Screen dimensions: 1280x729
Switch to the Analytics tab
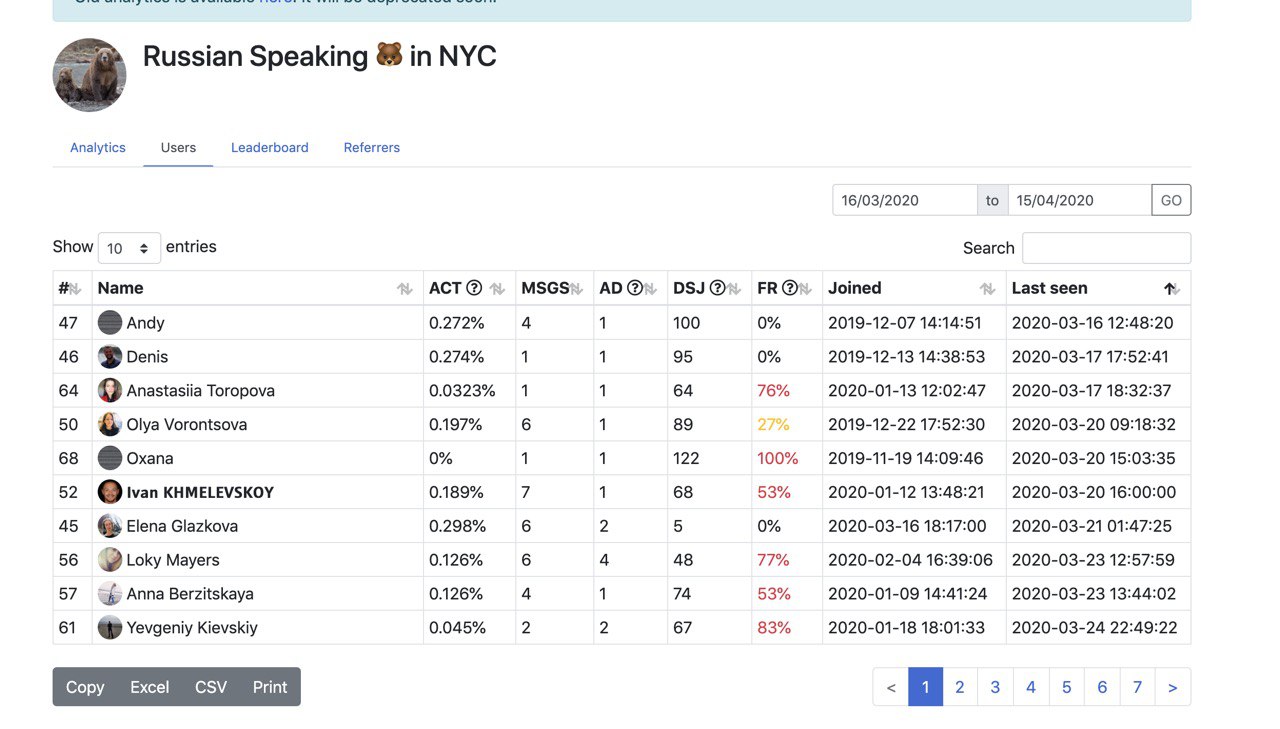pyautogui.click(x=98, y=147)
